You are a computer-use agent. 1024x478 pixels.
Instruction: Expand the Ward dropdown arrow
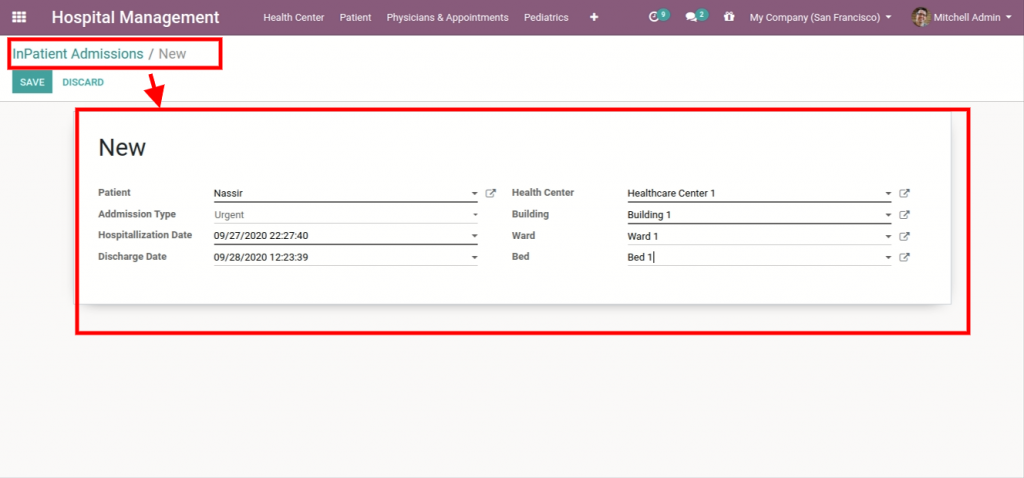pyautogui.click(x=888, y=237)
